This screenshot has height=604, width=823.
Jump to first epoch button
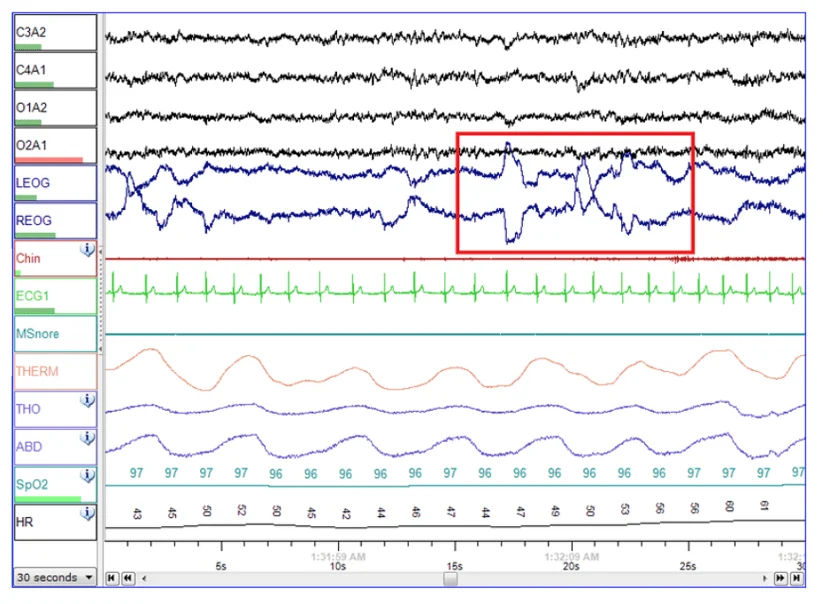coord(111,578)
